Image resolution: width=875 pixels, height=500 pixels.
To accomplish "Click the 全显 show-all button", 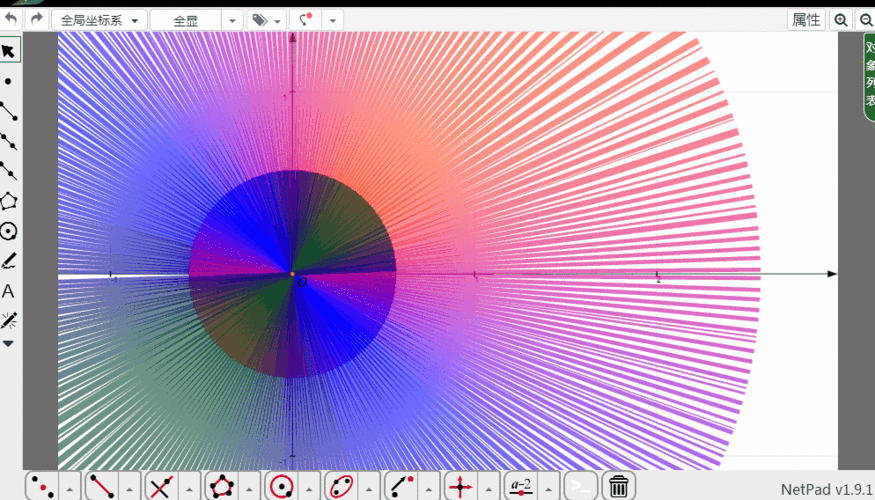I will [186, 20].
